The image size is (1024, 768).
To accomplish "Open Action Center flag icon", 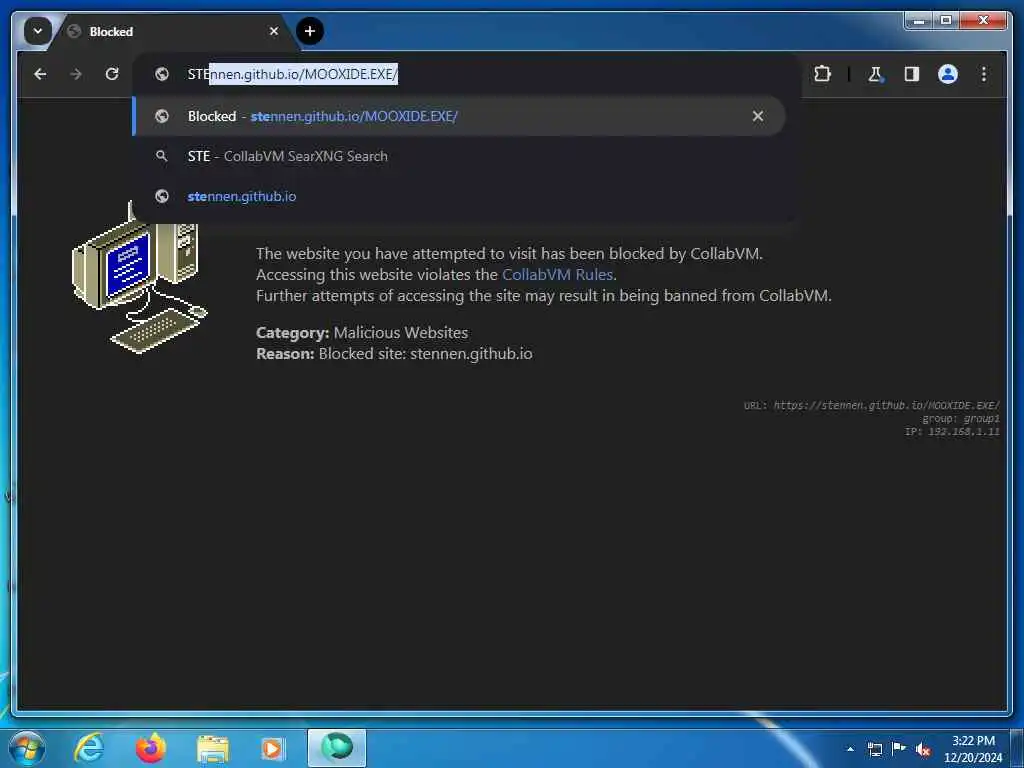I will [x=899, y=749].
